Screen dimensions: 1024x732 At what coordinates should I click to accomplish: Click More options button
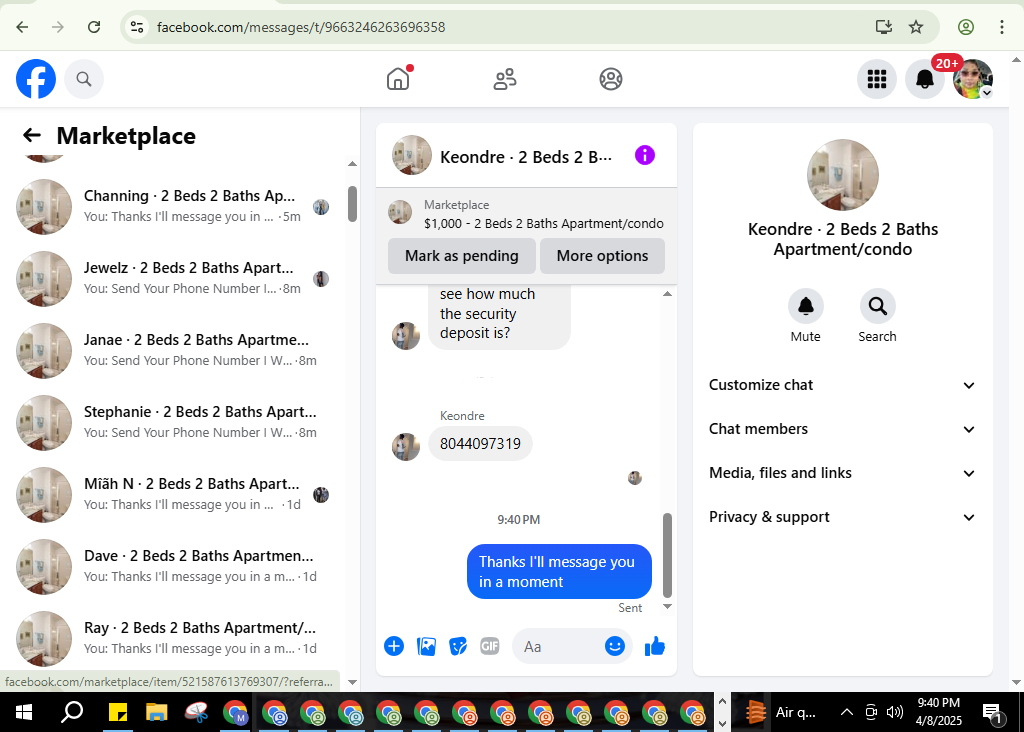pos(602,256)
